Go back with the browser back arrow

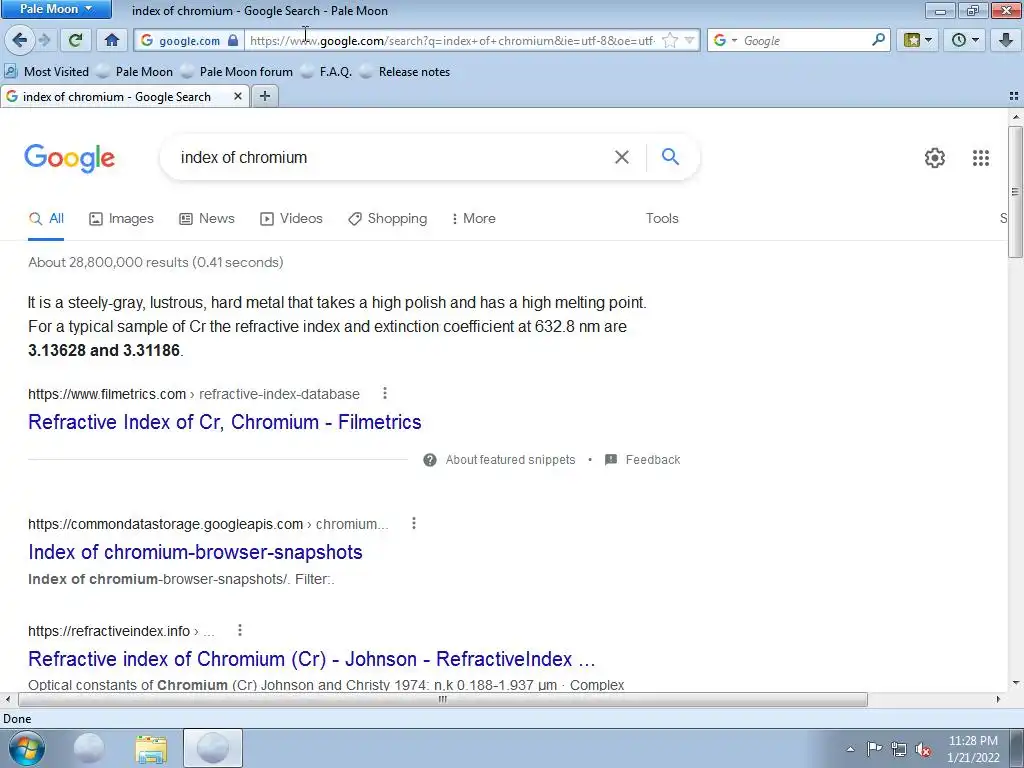click(19, 40)
